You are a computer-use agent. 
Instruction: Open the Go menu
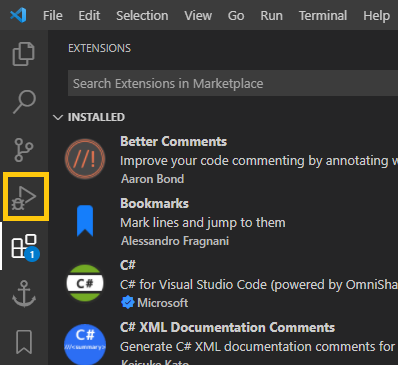[x=236, y=16]
